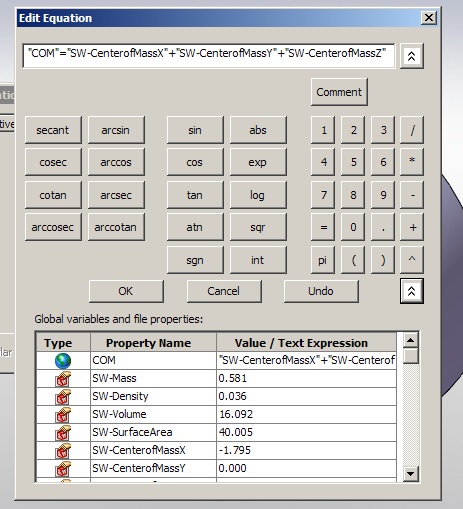
Task: Click the value 16.092 cell
Action: coord(306,414)
